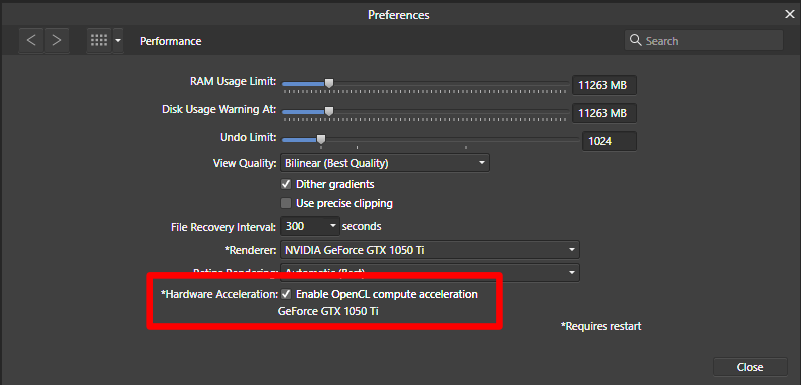Image resolution: width=801 pixels, height=385 pixels.
Task: Click the 'Disk Usage Warning At:' label
Action: (x=219, y=109)
